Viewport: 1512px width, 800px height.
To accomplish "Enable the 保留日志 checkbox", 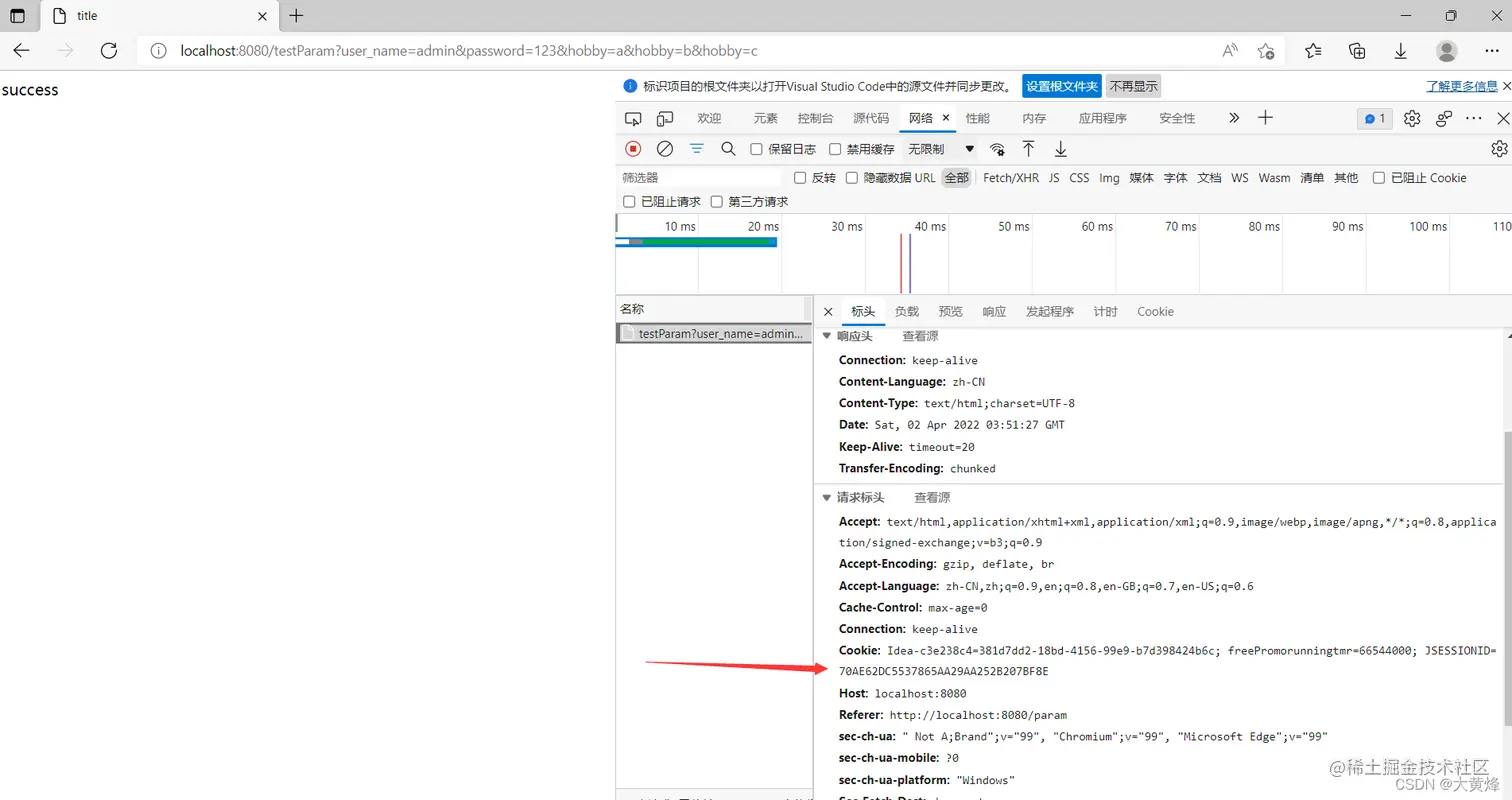I will (x=757, y=150).
